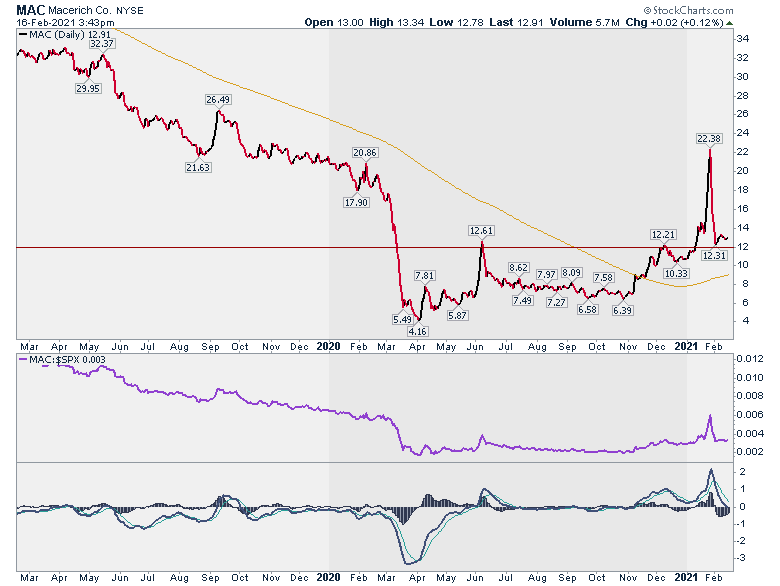This screenshot has width=780, height=586.
Task: Click the 2021 label on bottom time axis
Action: pyautogui.click(x=686, y=578)
